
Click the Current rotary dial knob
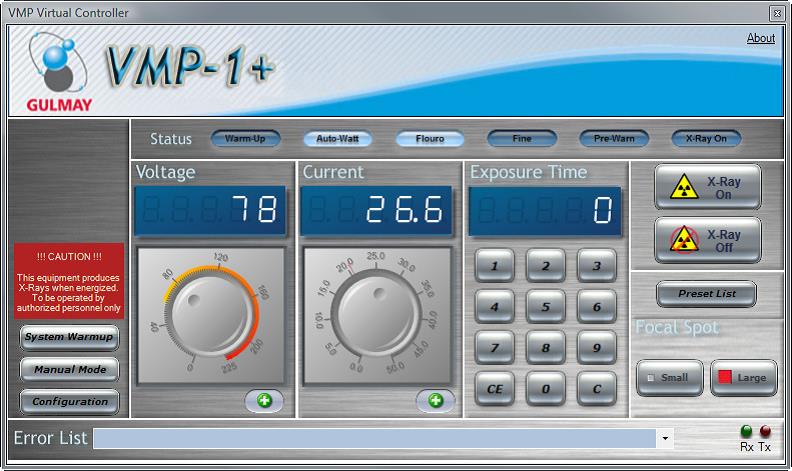click(377, 315)
